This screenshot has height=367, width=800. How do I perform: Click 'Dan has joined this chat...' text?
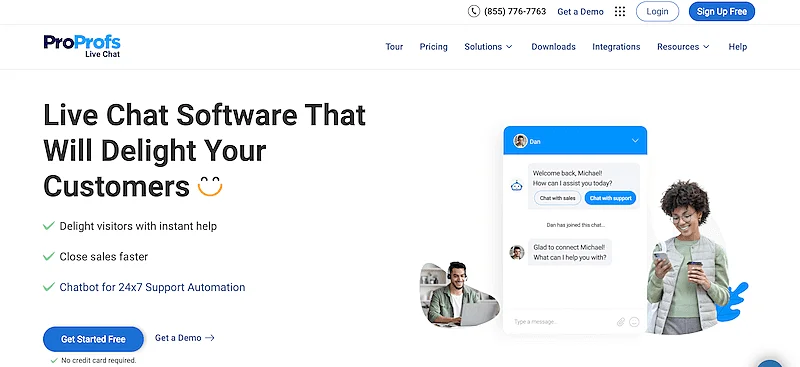[x=576, y=225]
